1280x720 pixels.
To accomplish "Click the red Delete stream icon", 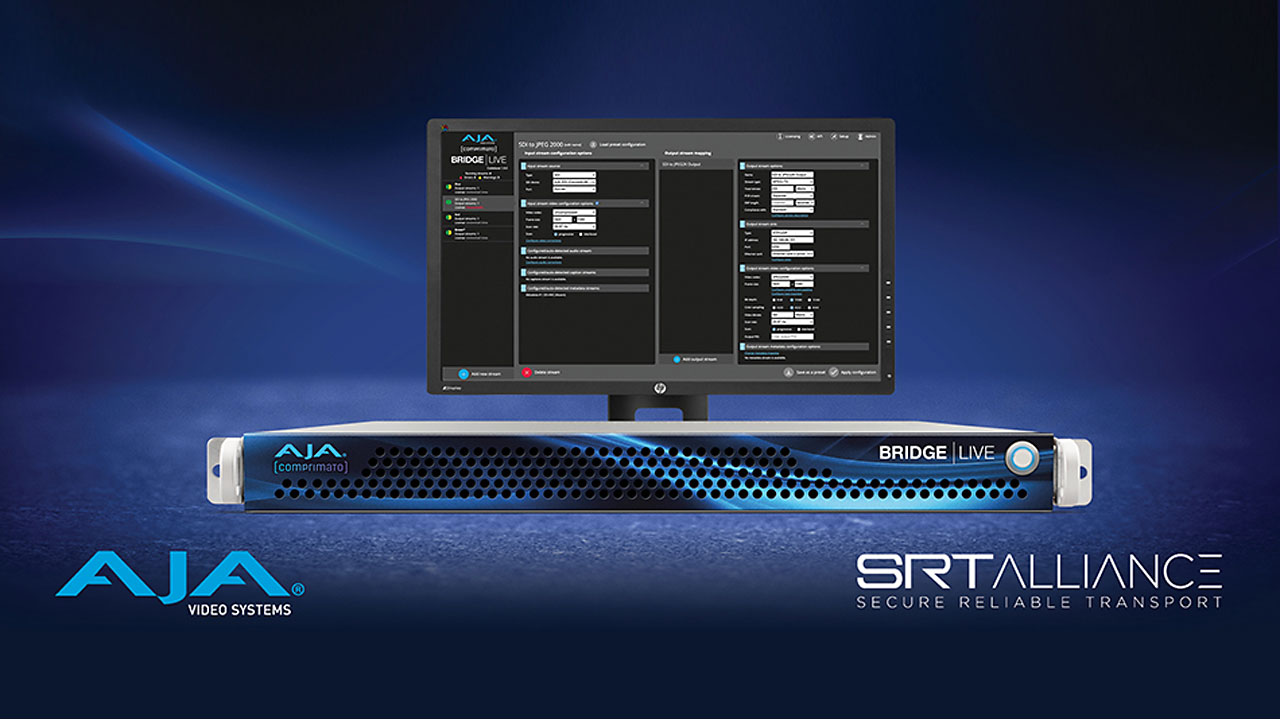I will [526, 372].
